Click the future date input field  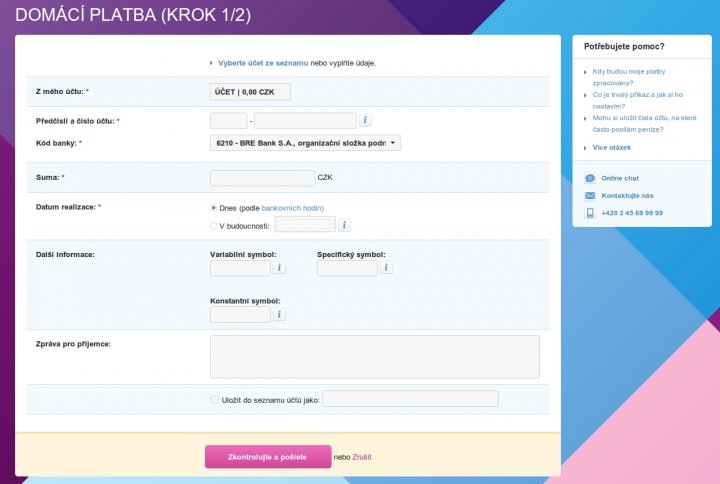(x=305, y=225)
